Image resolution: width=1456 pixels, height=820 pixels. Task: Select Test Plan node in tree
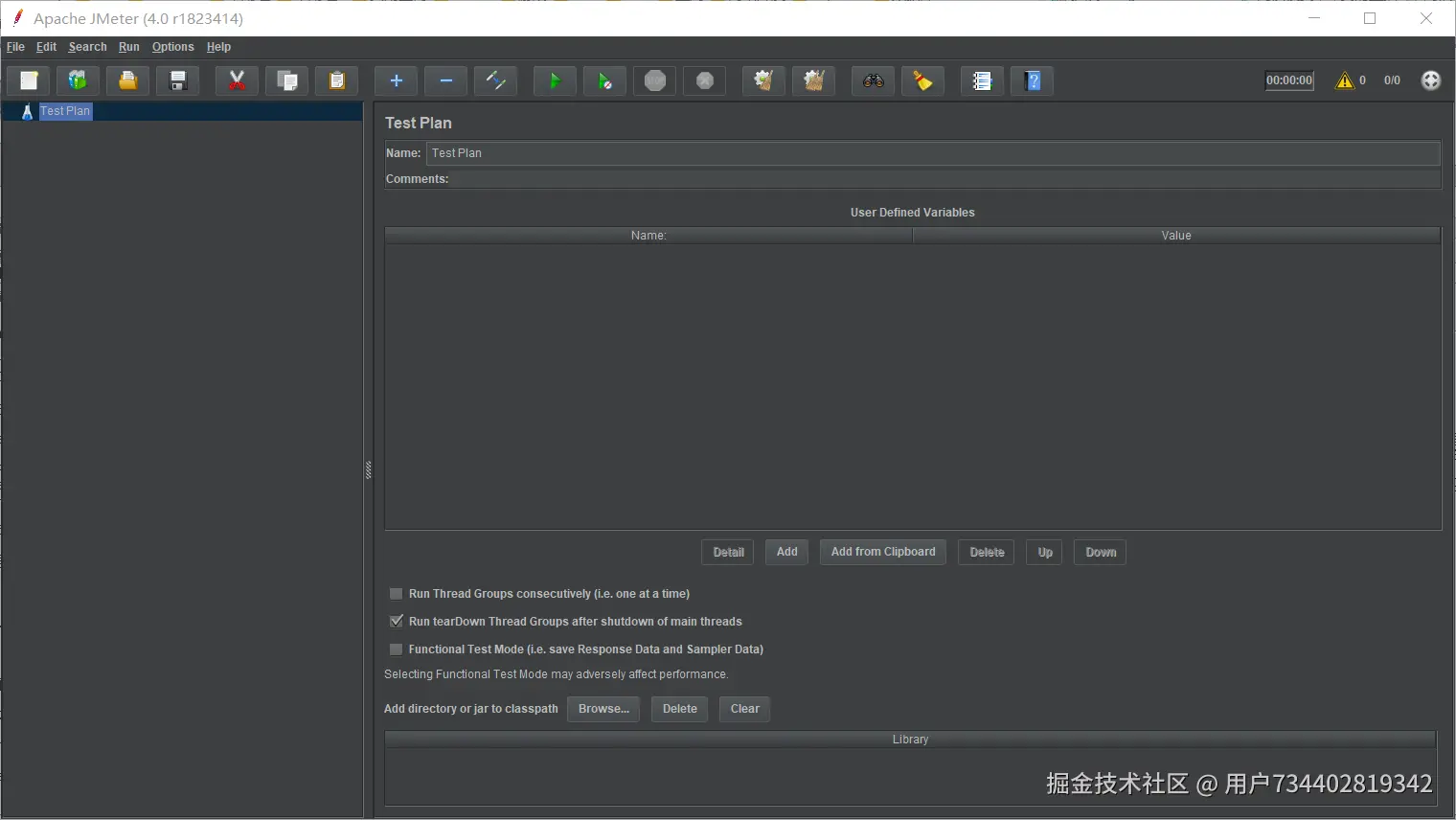(65, 111)
